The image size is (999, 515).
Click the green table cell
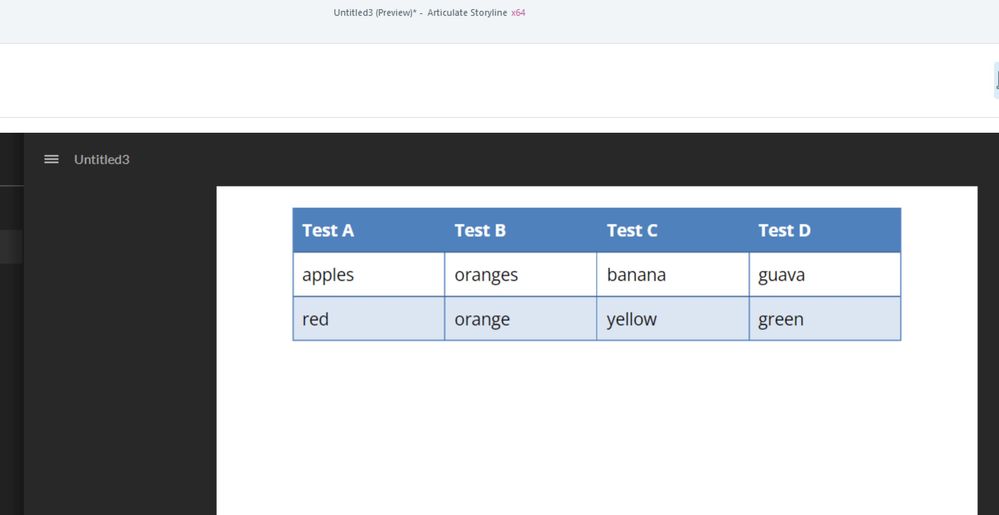pos(824,319)
